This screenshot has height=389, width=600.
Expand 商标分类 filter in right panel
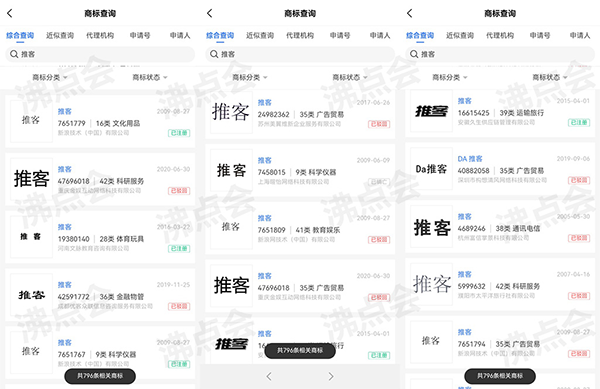(x=450, y=78)
